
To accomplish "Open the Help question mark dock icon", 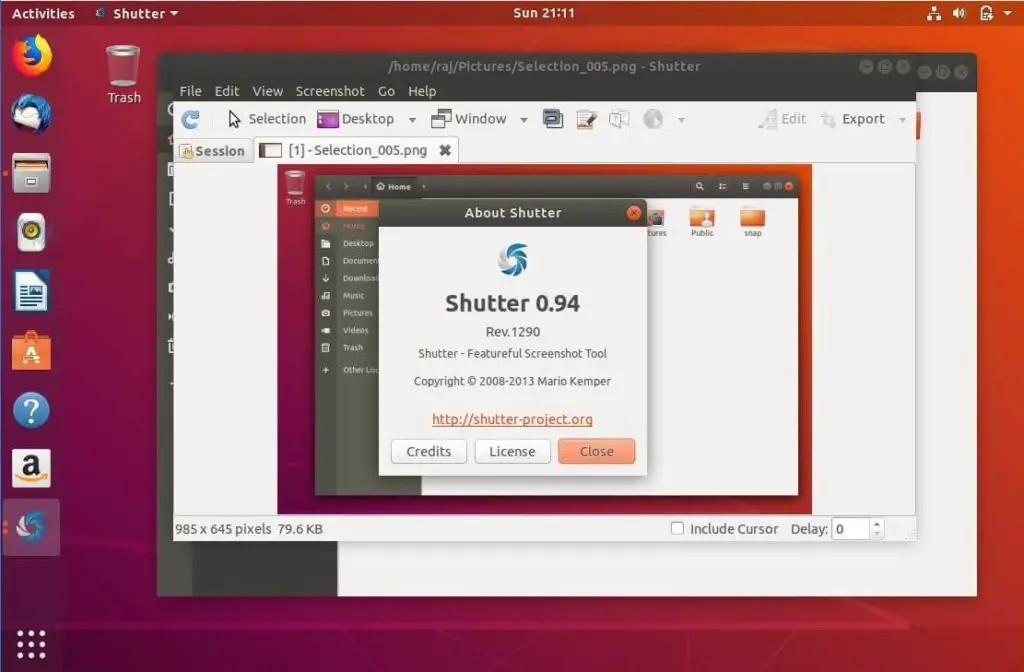I will [x=31, y=410].
